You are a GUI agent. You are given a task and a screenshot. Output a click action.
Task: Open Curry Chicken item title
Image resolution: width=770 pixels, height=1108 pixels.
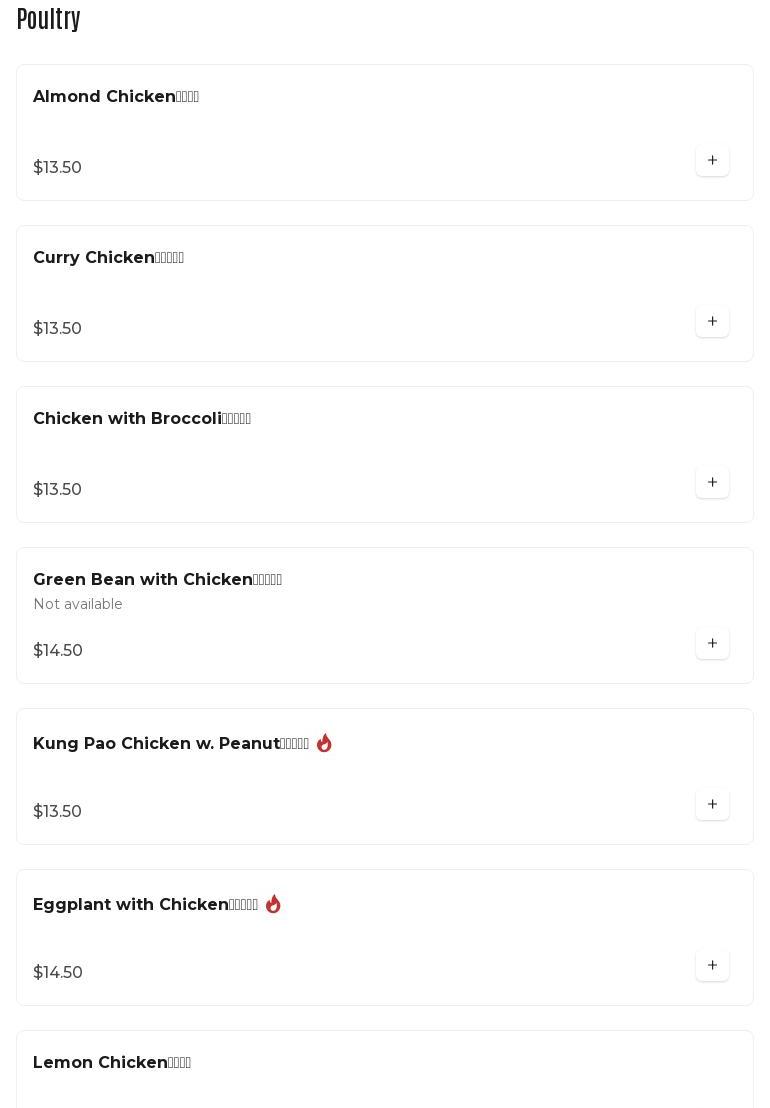[x=108, y=257]
